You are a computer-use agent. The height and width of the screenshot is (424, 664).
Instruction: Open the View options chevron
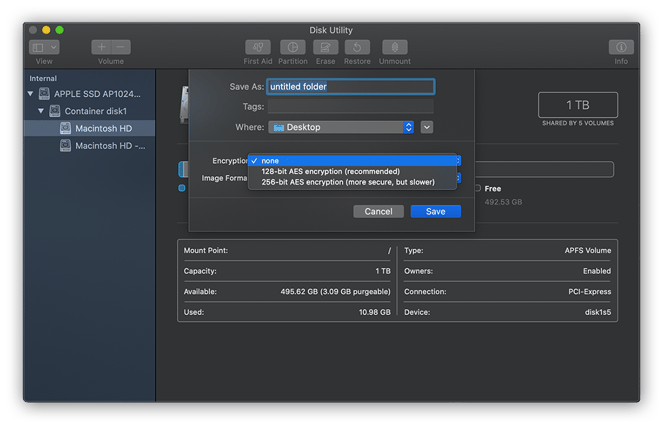pyautogui.click(x=54, y=47)
